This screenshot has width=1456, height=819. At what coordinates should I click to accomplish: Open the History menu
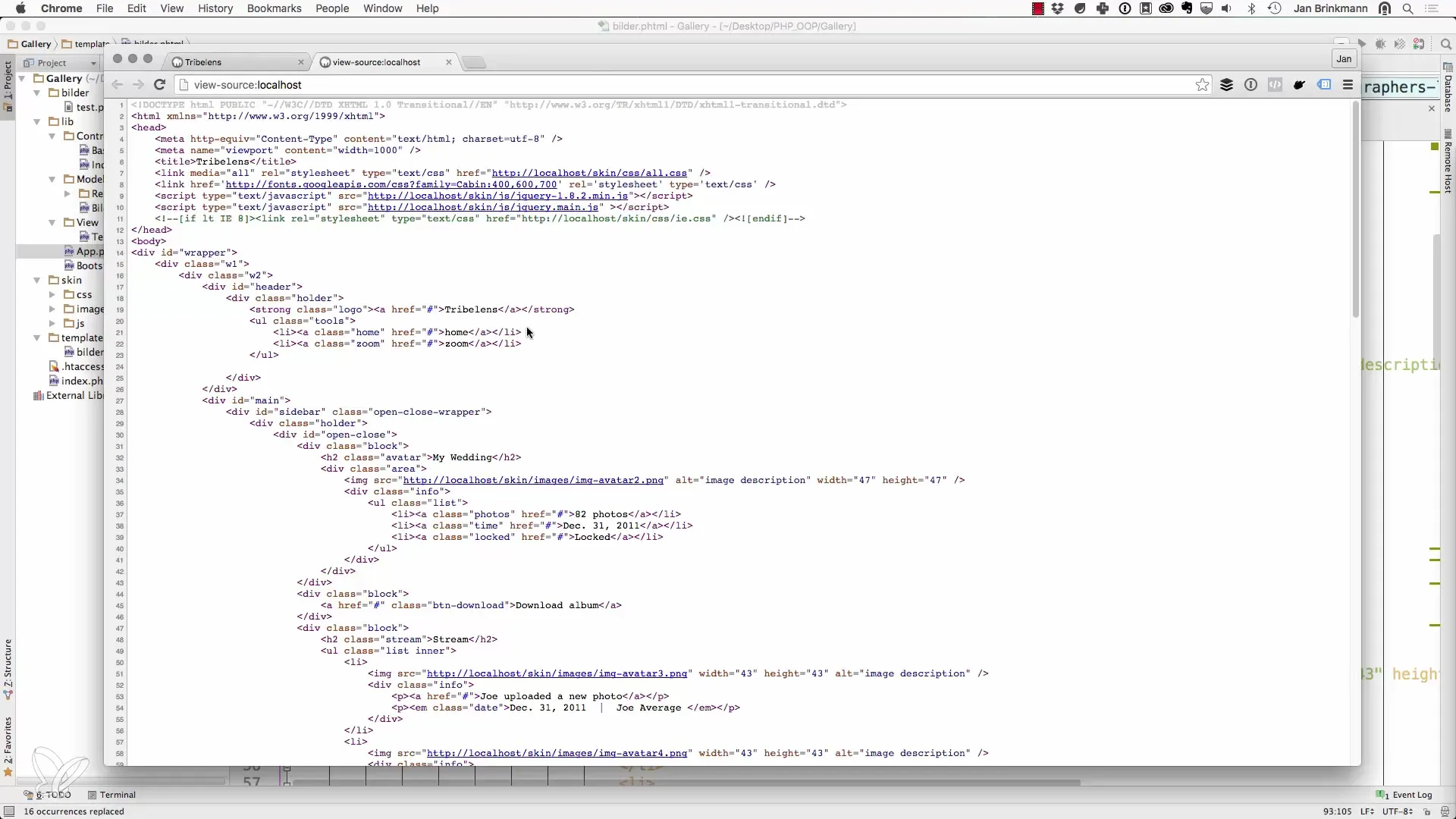click(215, 8)
